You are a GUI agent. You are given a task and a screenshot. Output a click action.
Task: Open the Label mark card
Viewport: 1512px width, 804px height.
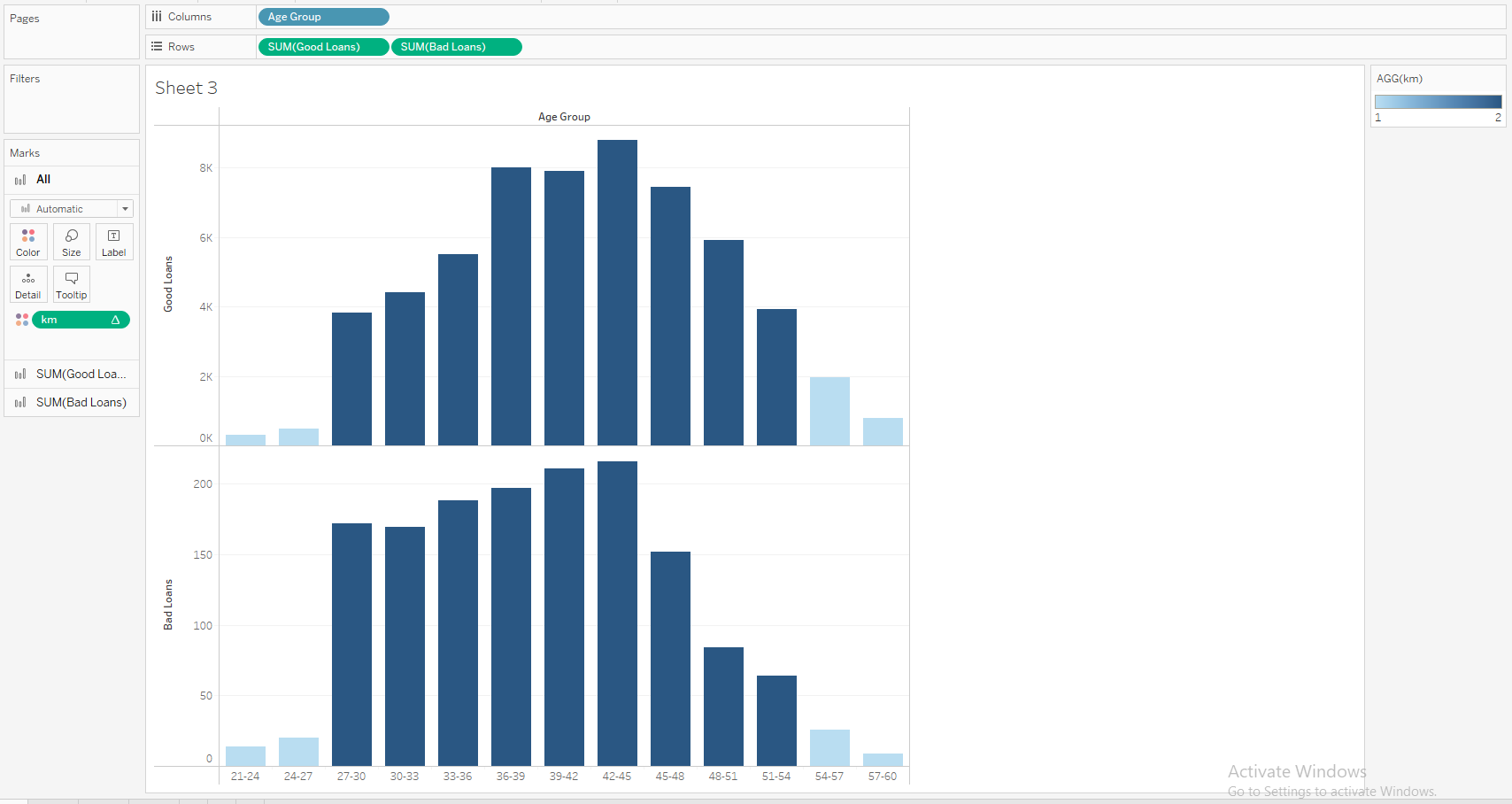click(114, 242)
